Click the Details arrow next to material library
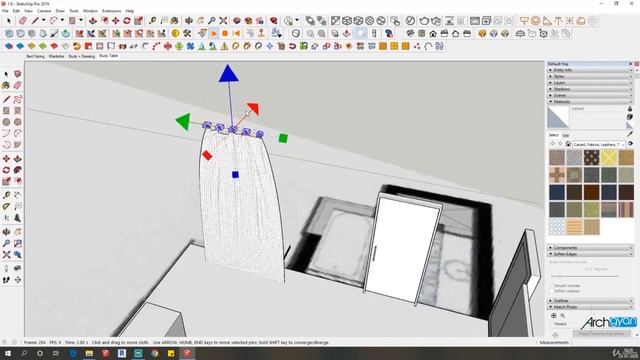Image resolution: width=640 pixels, height=360 pixels. (x=631, y=144)
